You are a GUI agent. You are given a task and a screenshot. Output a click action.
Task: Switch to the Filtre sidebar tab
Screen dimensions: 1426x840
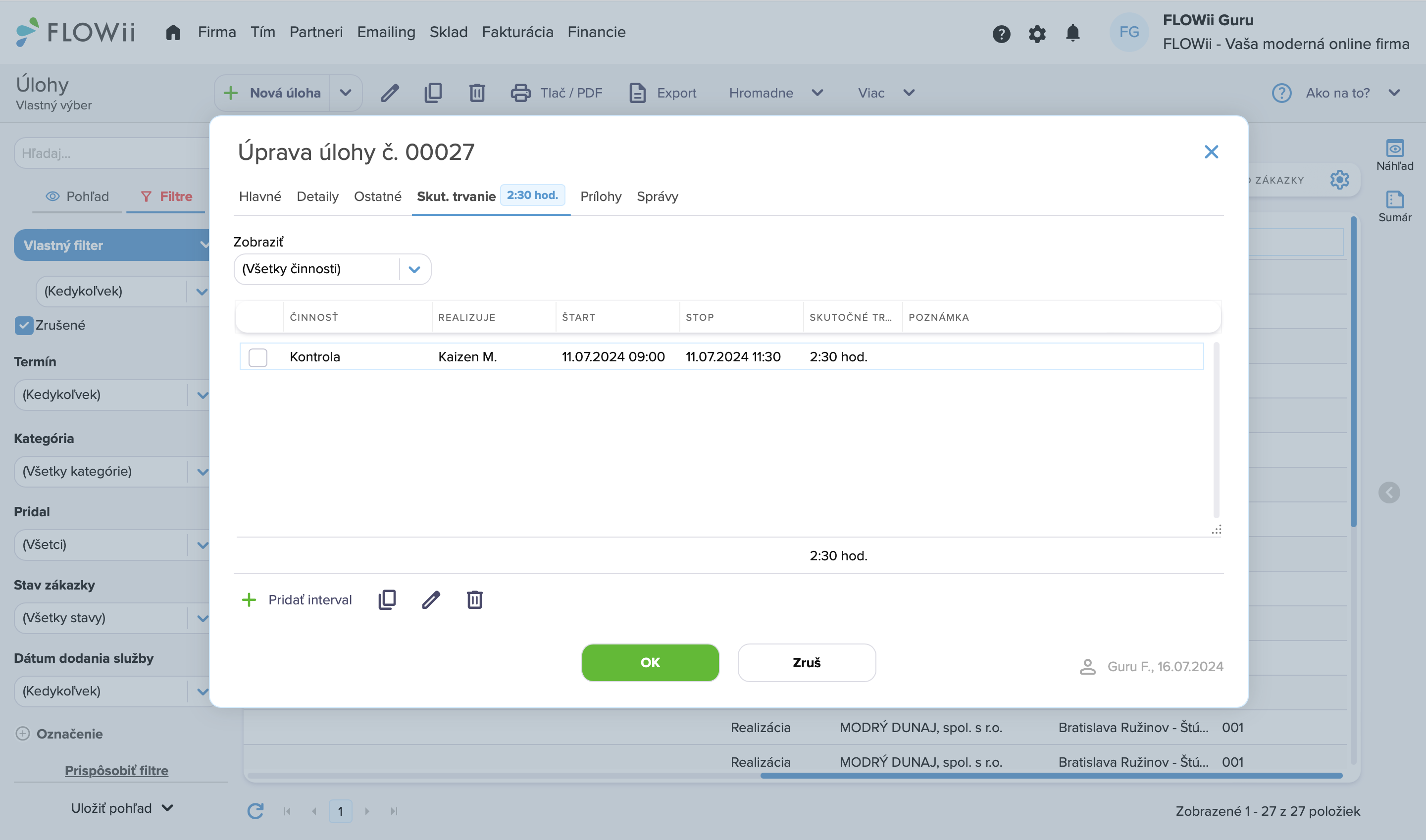pyautogui.click(x=166, y=197)
